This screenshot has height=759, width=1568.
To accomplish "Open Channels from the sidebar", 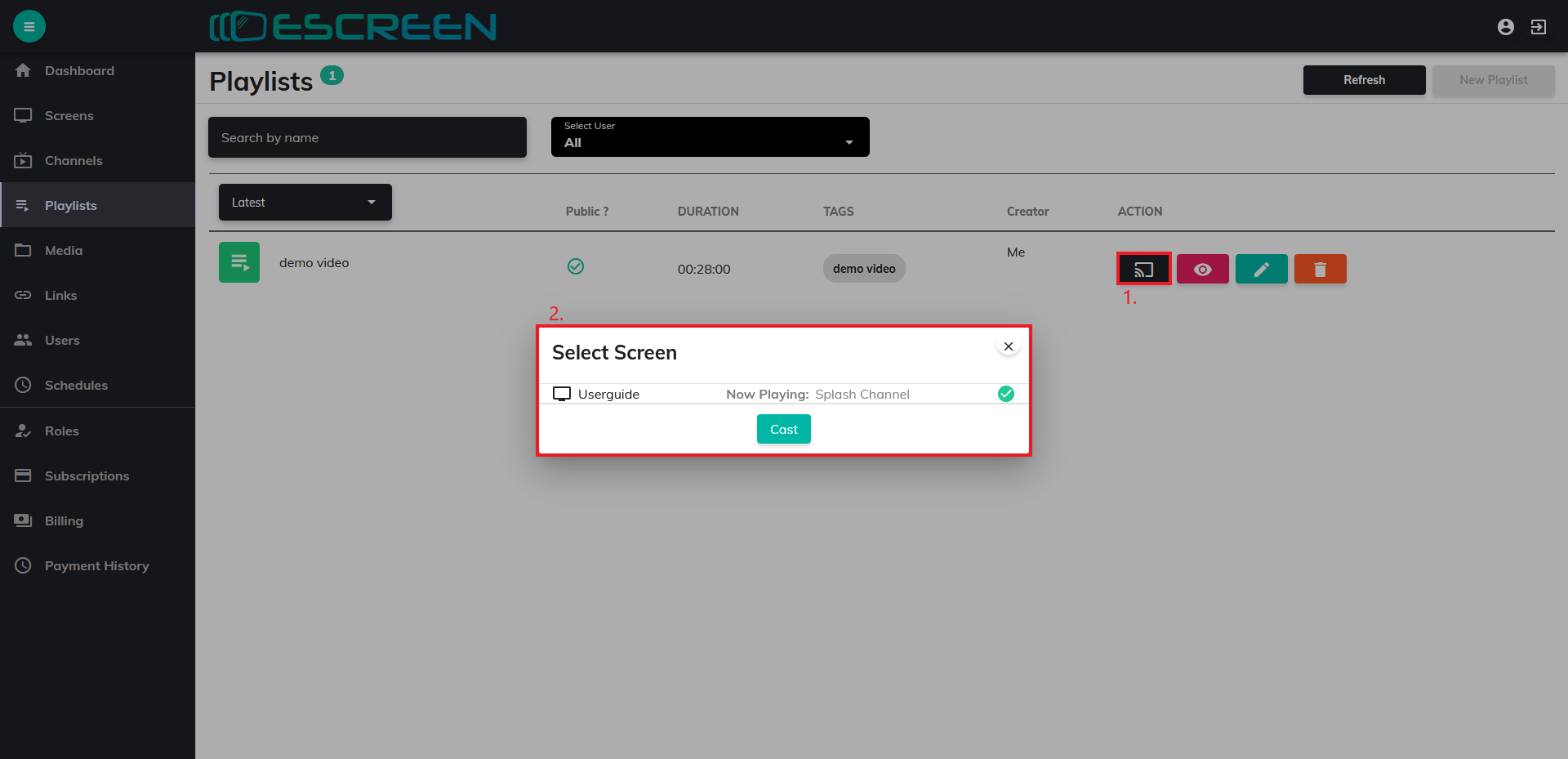I will point(73,161).
